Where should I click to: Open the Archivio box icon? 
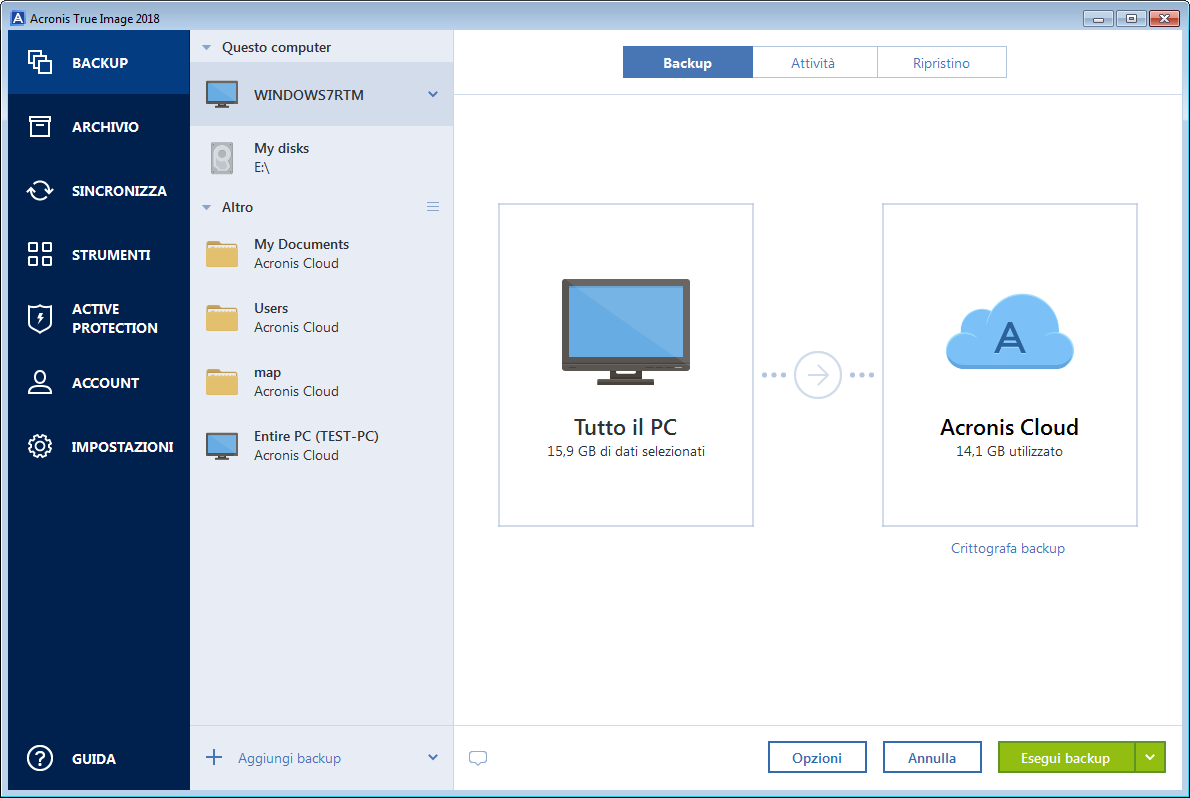(x=39, y=126)
